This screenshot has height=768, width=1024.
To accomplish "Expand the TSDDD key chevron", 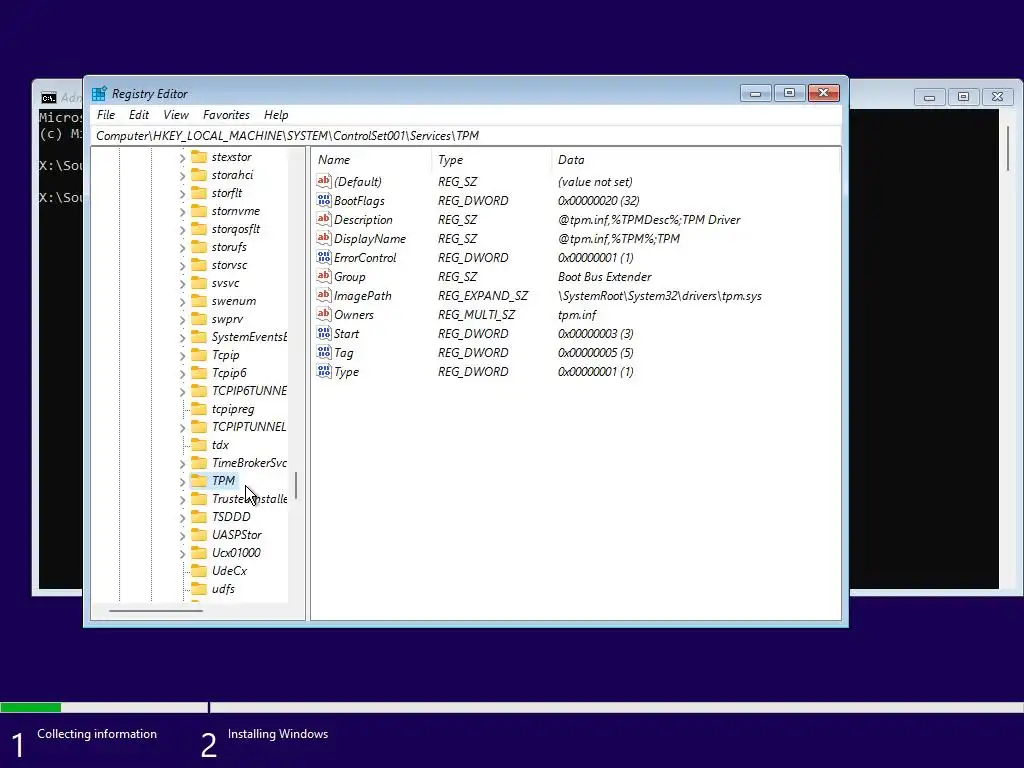I will (x=182, y=518).
